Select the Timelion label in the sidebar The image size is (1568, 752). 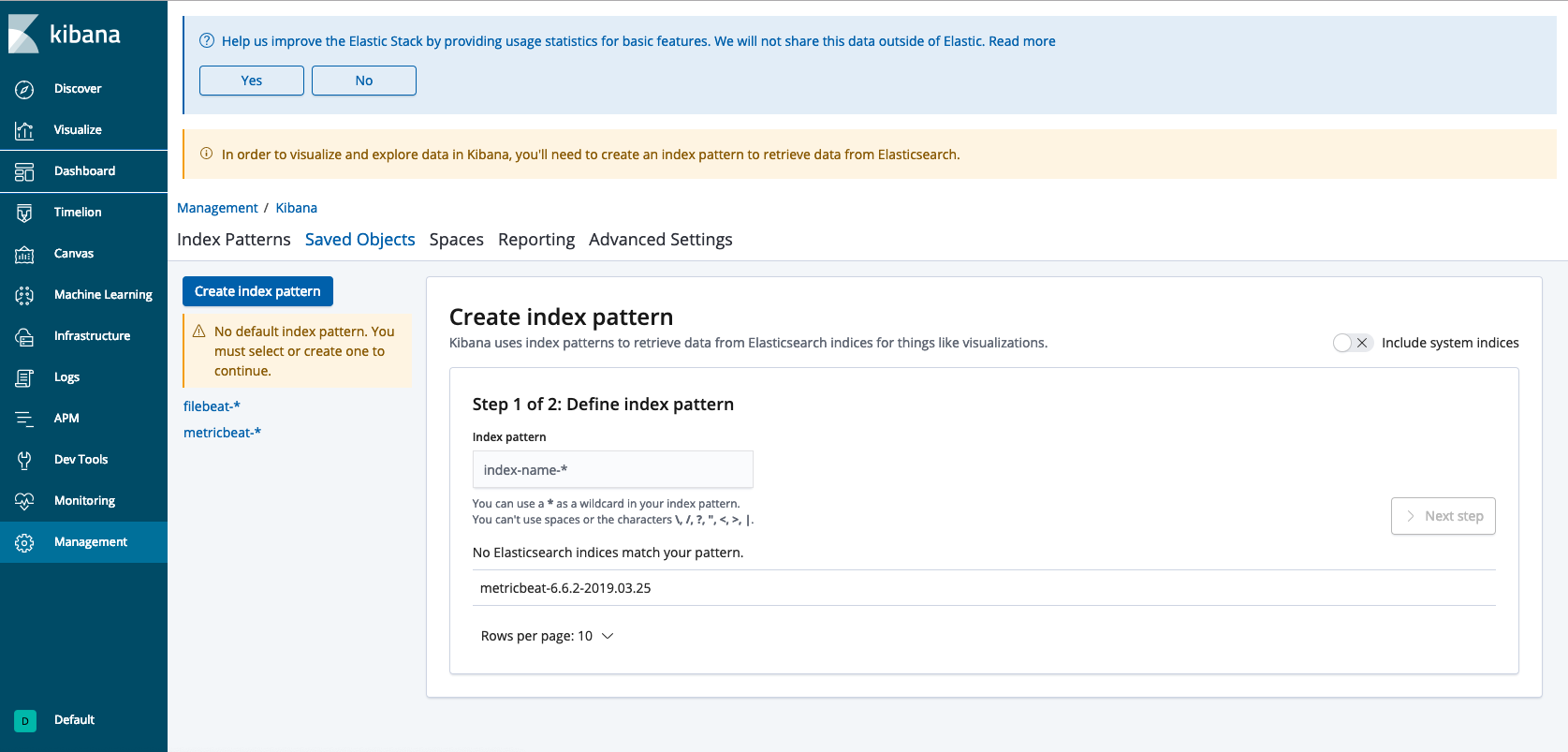click(x=78, y=212)
